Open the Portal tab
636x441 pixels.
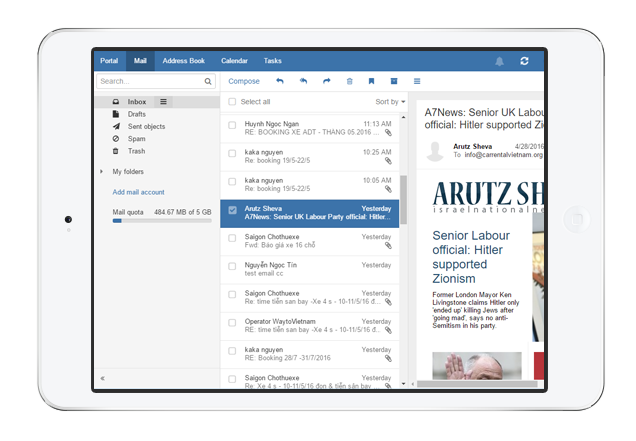click(x=109, y=61)
